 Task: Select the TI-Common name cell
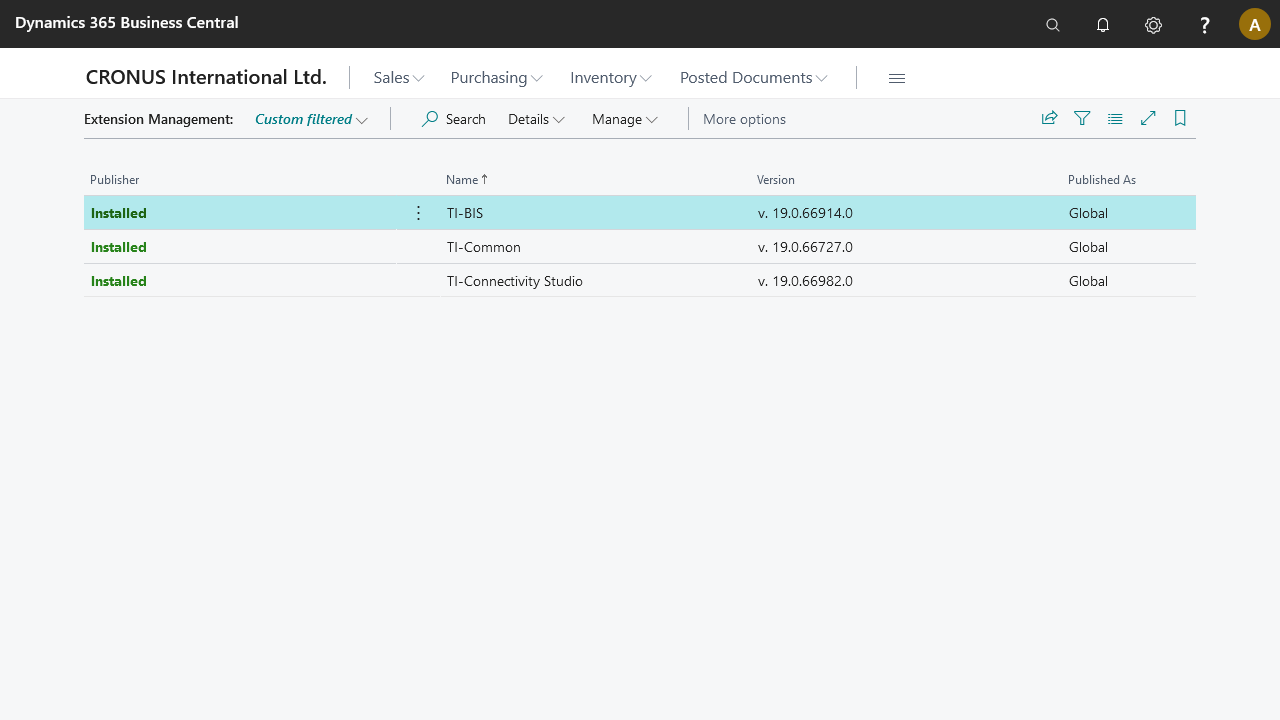[x=484, y=247]
